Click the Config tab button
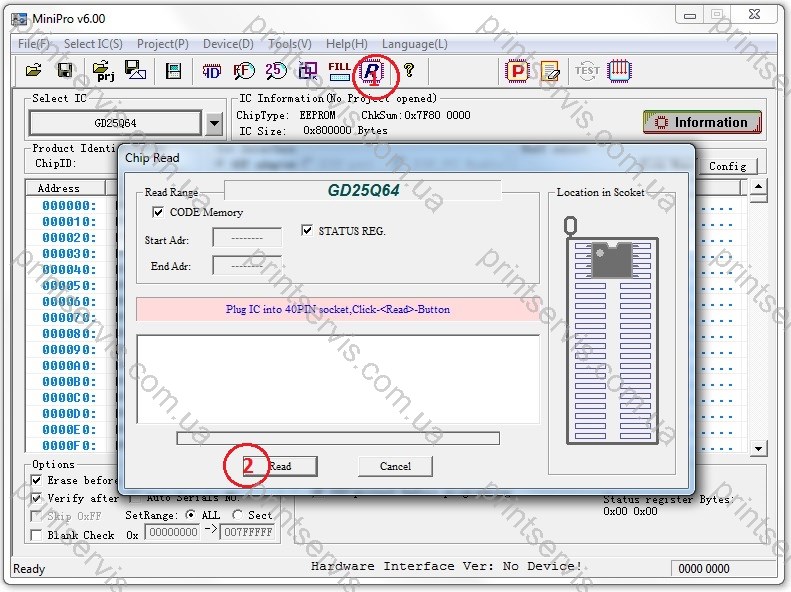 (727, 166)
